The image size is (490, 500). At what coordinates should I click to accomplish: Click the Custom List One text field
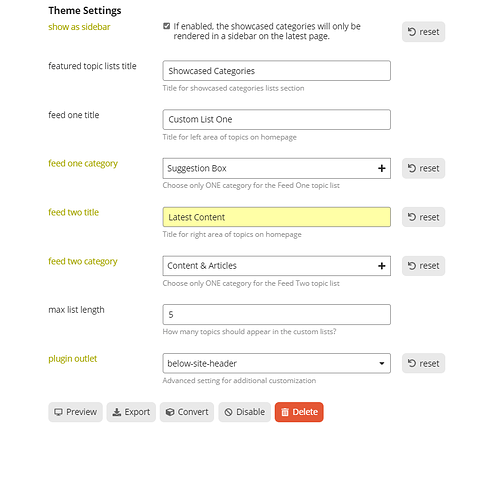click(276, 119)
